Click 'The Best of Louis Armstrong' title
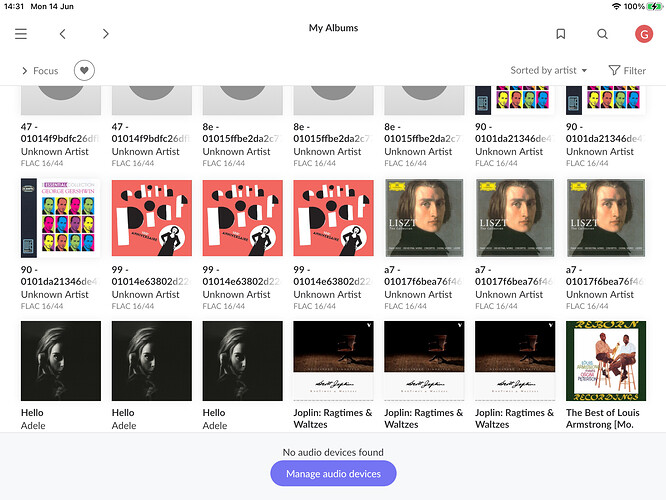The width and height of the screenshot is (666, 500). pyautogui.click(x=603, y=418)
